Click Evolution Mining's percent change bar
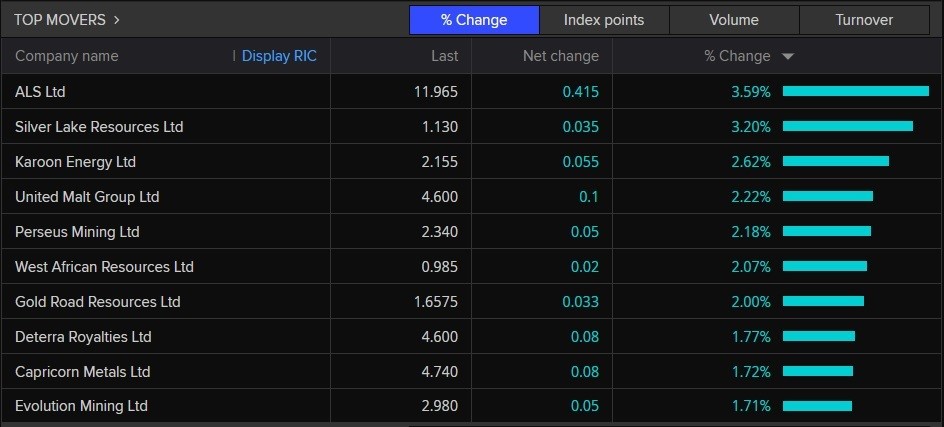Viewport: 944px width, 427px height. (817, 406)
